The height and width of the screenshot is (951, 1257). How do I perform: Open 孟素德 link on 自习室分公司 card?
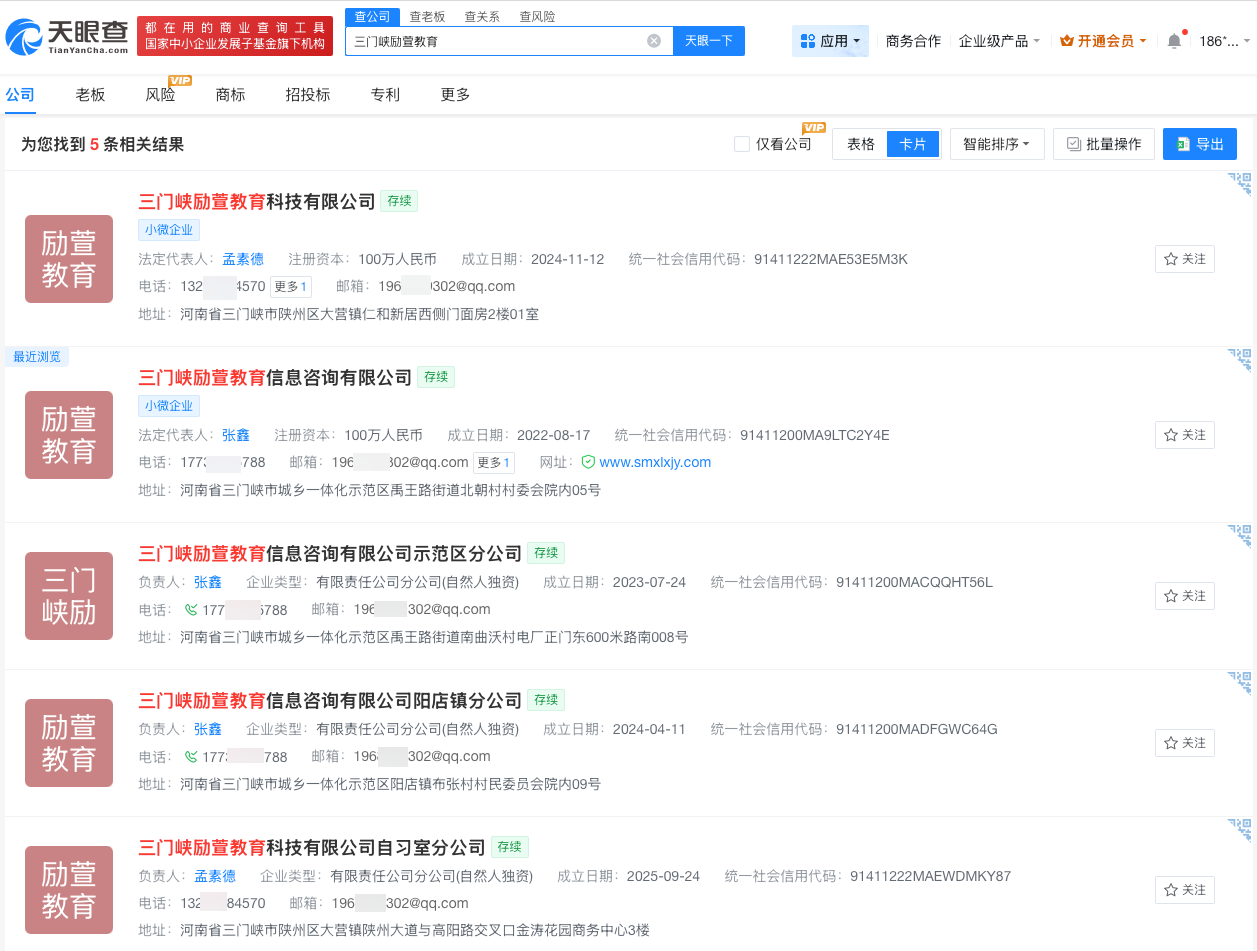[215, 876]
